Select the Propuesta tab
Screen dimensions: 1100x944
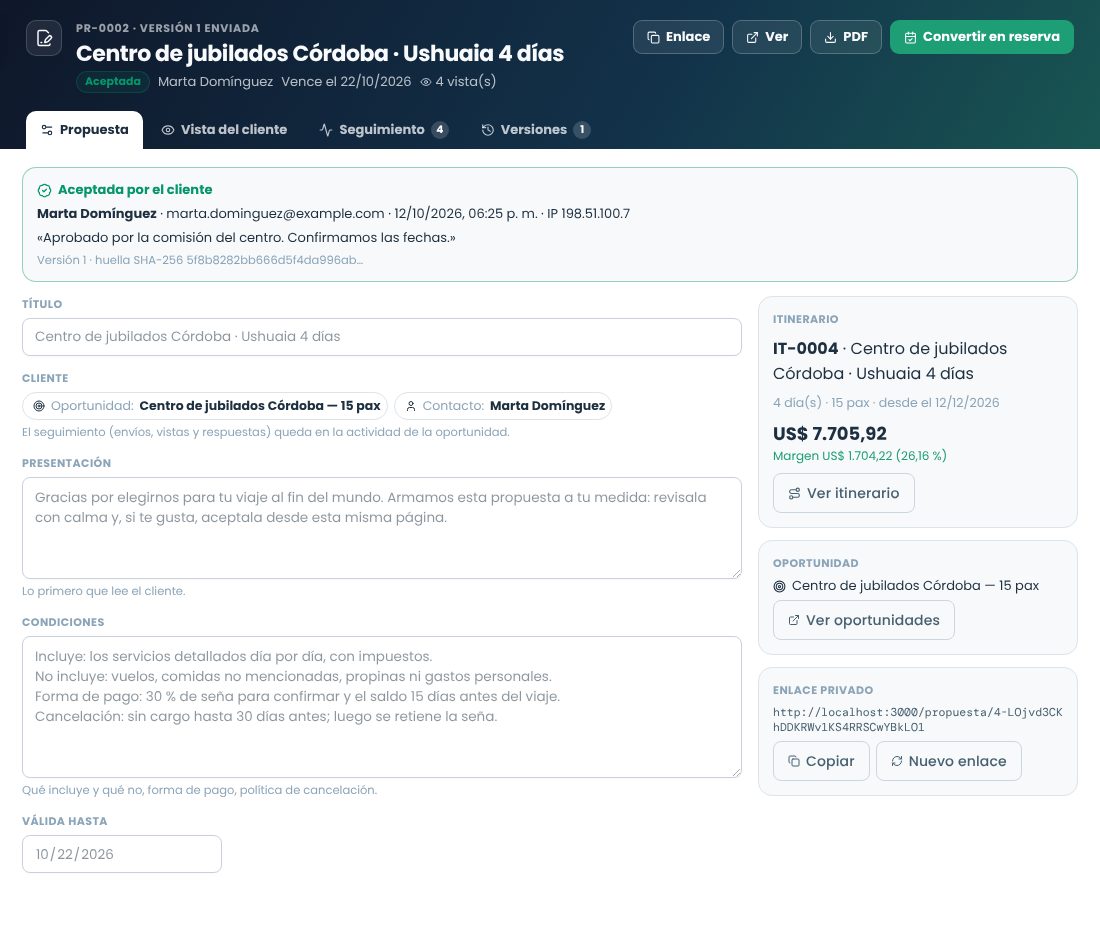coord(84,130)
